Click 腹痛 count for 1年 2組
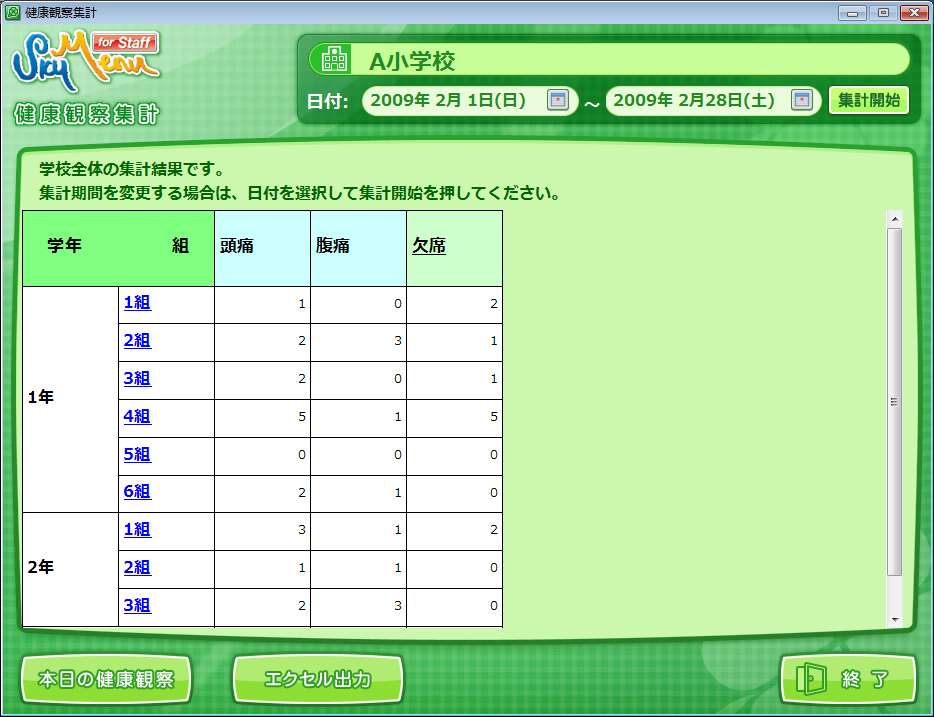 358,341
